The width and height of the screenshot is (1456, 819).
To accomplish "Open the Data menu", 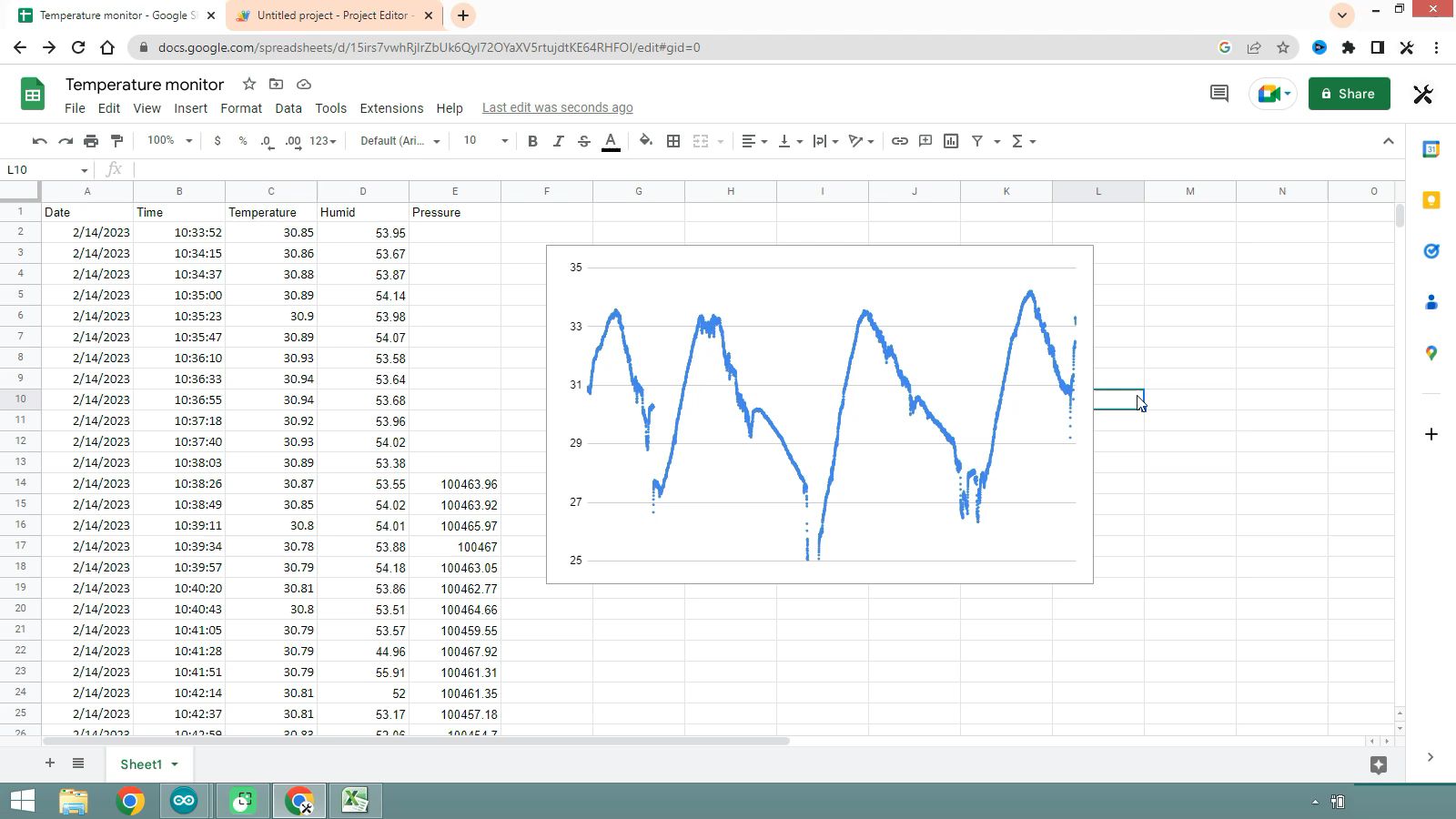I will pyautogui.click(x=288, y=108).
